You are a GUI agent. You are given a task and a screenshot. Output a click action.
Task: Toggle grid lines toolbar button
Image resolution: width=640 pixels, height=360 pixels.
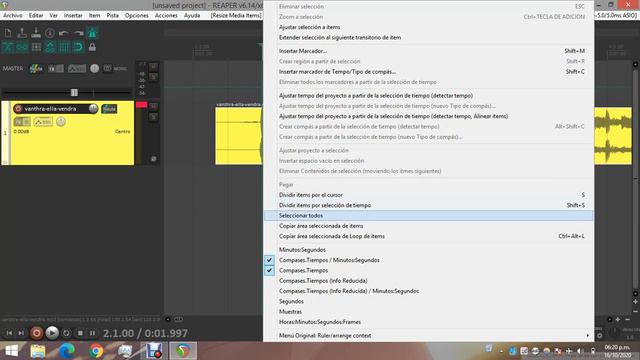(64, 47)
